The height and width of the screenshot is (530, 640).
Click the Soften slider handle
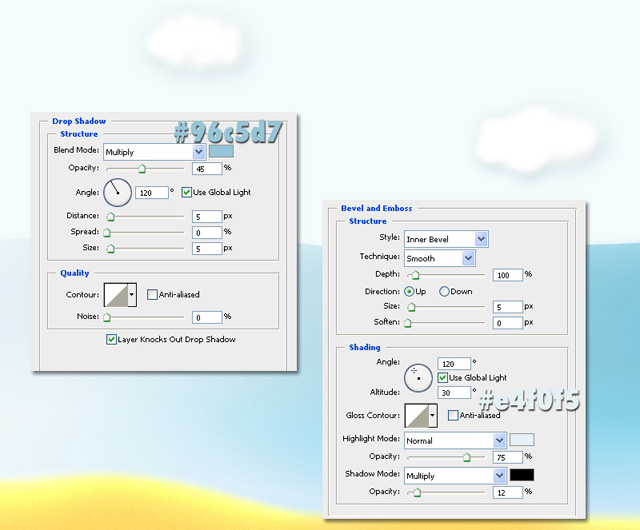click(408, 323)
